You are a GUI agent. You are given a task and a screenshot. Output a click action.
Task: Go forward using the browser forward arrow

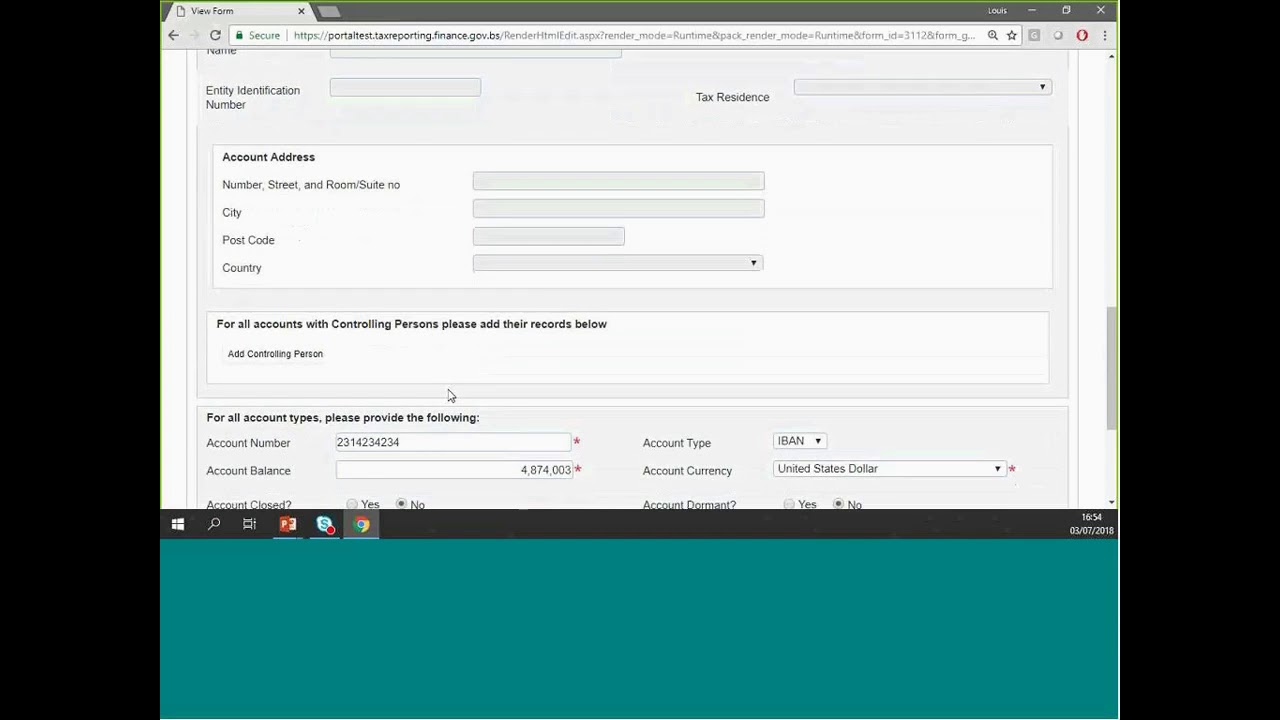point(194,35)
